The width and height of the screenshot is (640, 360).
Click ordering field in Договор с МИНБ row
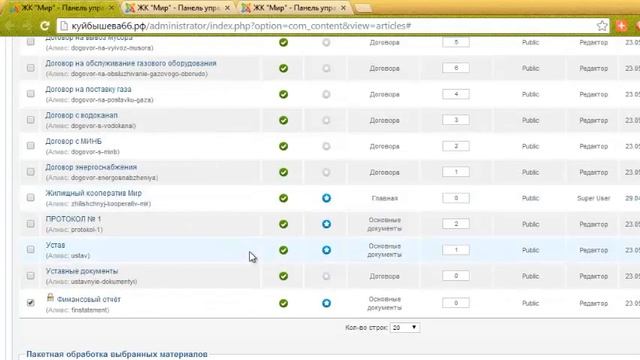(x=456, y=146)
